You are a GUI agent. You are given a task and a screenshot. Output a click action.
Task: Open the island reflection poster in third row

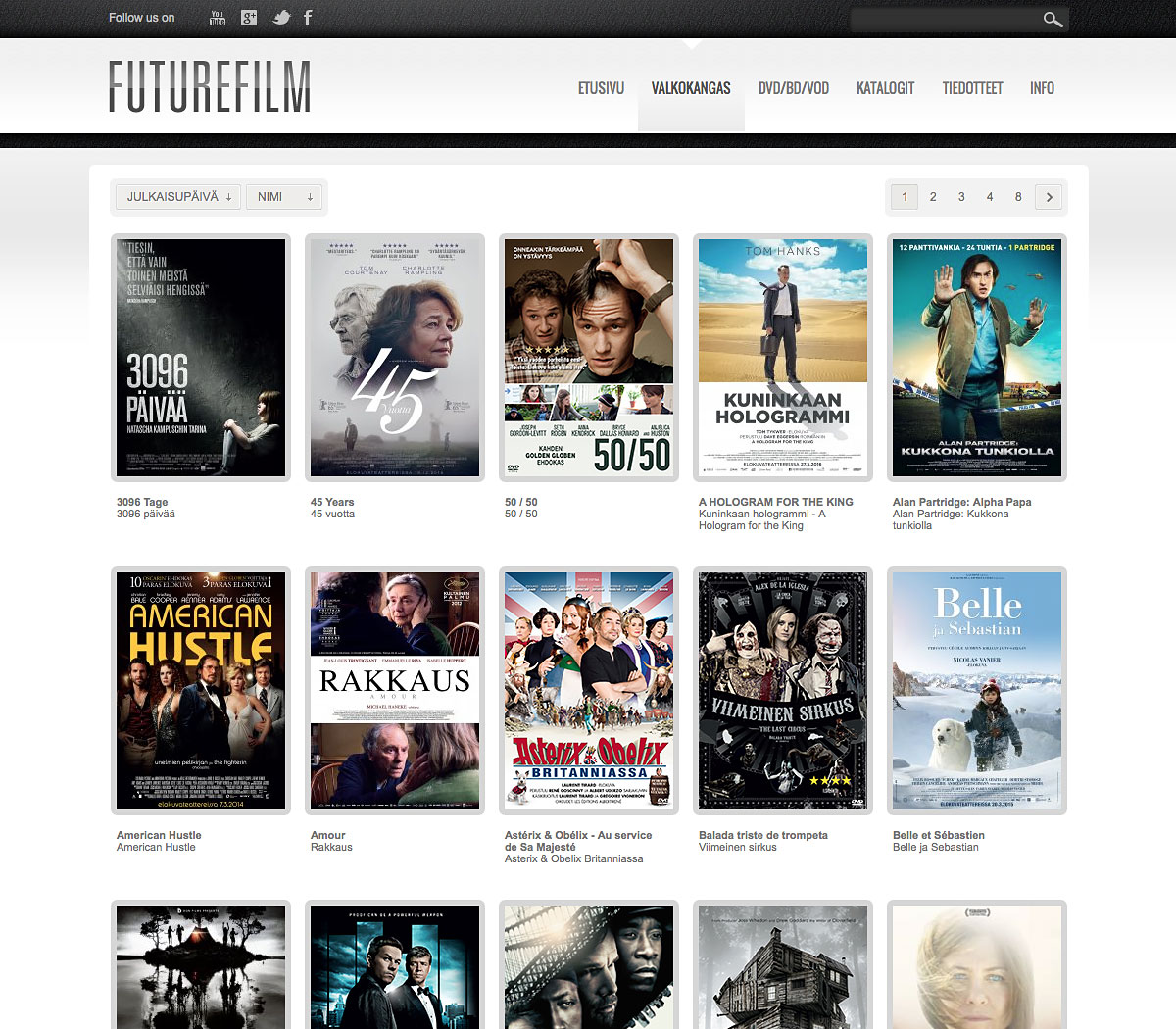click(201, 964)
